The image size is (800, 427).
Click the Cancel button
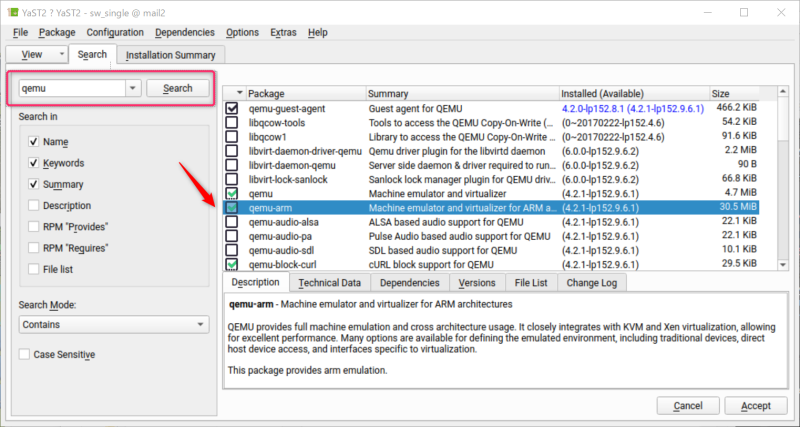(x=688, y=406)
